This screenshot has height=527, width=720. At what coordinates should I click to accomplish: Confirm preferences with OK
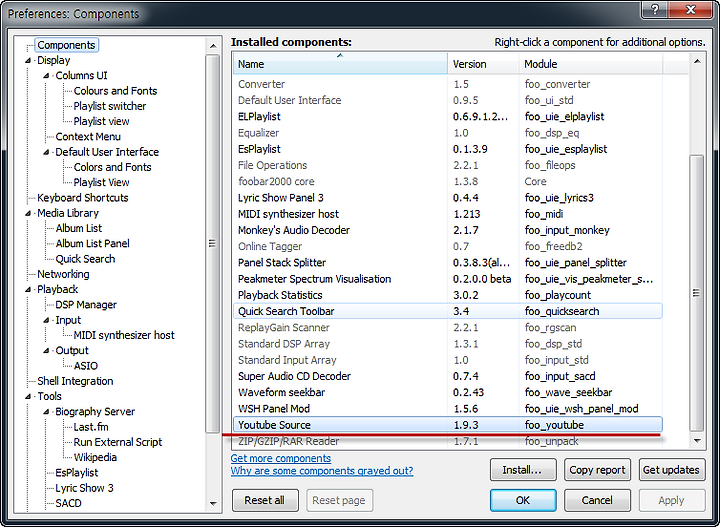[x=523, y=500]
